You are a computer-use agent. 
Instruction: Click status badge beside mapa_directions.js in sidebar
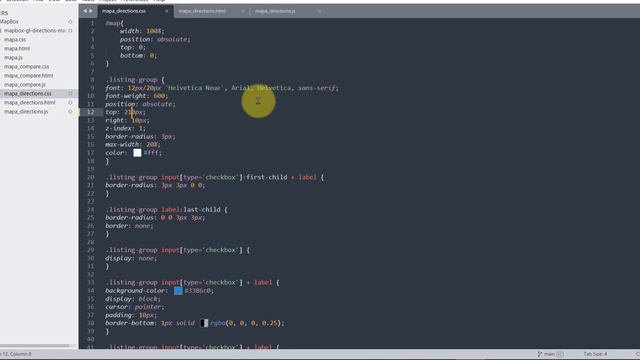point(70,111)
